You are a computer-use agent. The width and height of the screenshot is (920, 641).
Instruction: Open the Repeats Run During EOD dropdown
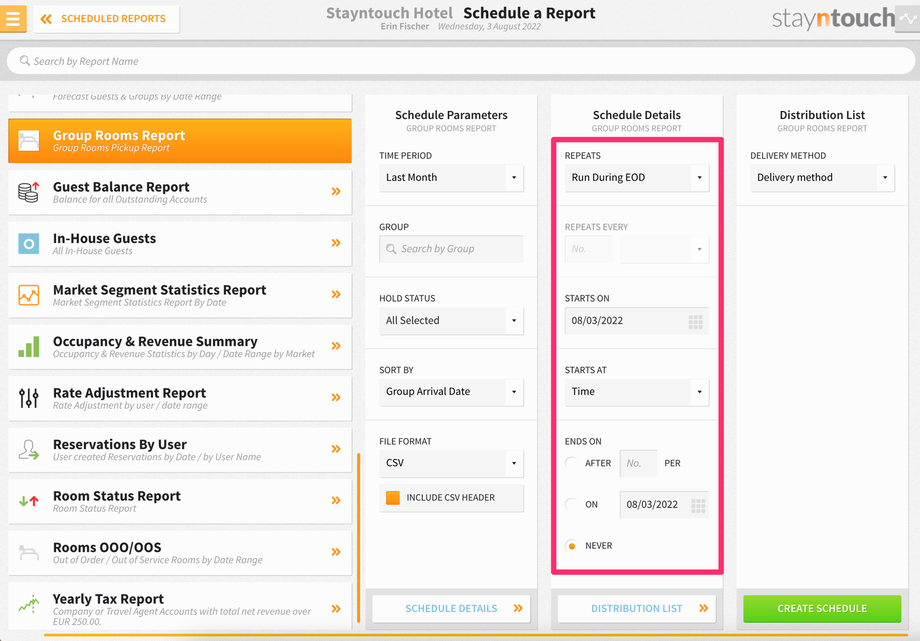[637, 177]
